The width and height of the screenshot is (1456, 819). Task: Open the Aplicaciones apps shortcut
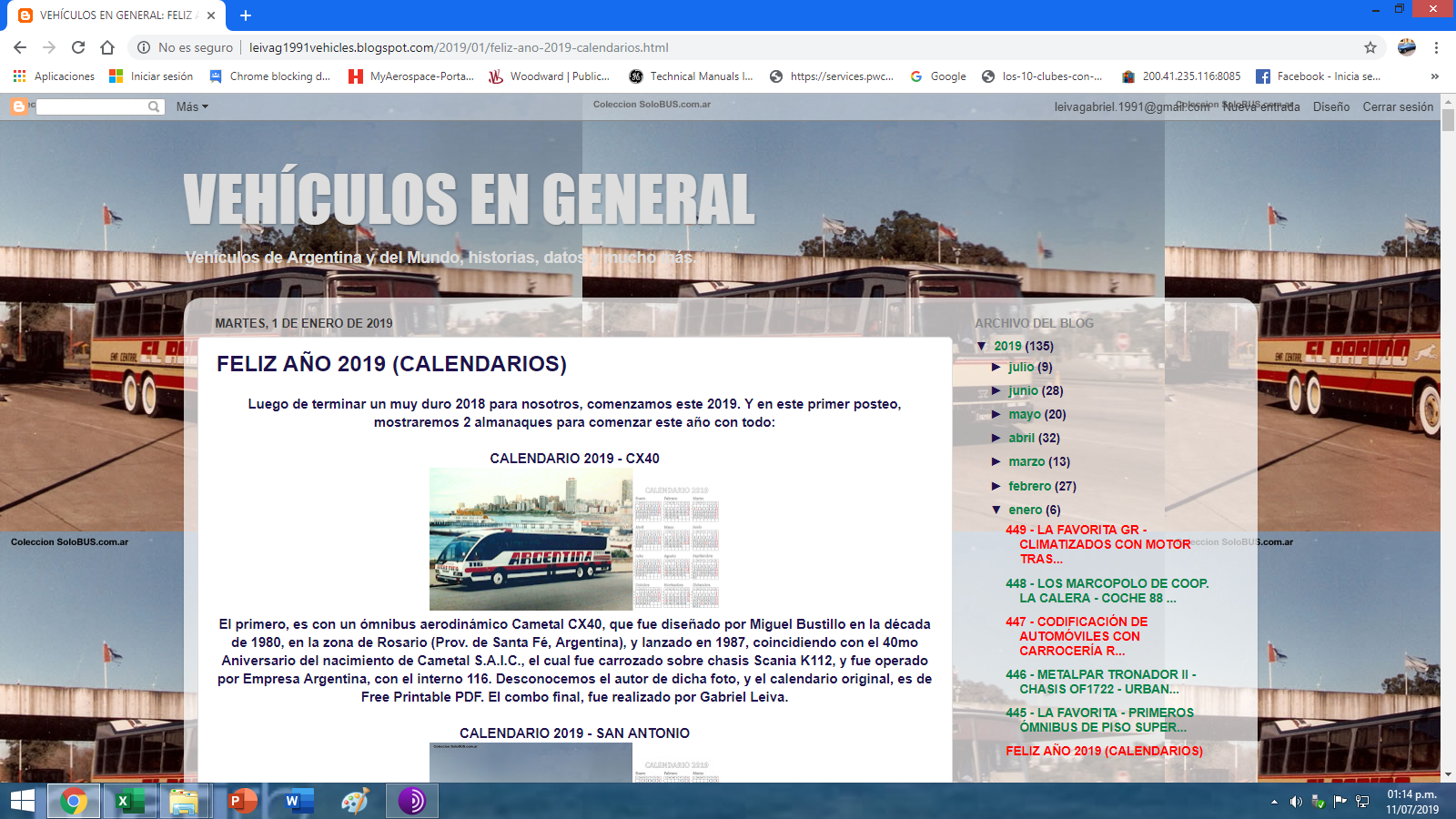click(x=54, y=76)
